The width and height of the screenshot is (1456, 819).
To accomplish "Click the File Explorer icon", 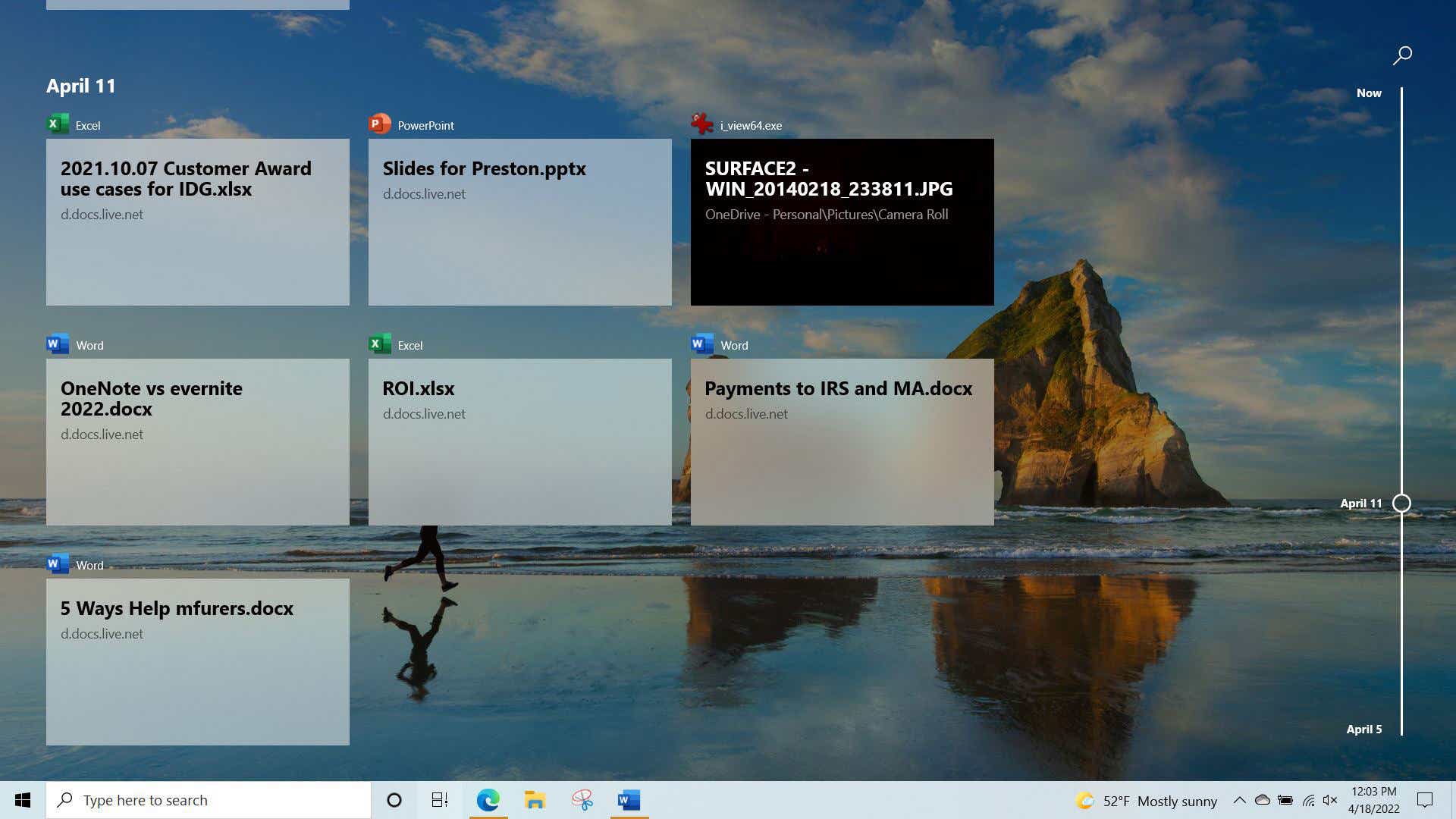I will tap(535, 800).
